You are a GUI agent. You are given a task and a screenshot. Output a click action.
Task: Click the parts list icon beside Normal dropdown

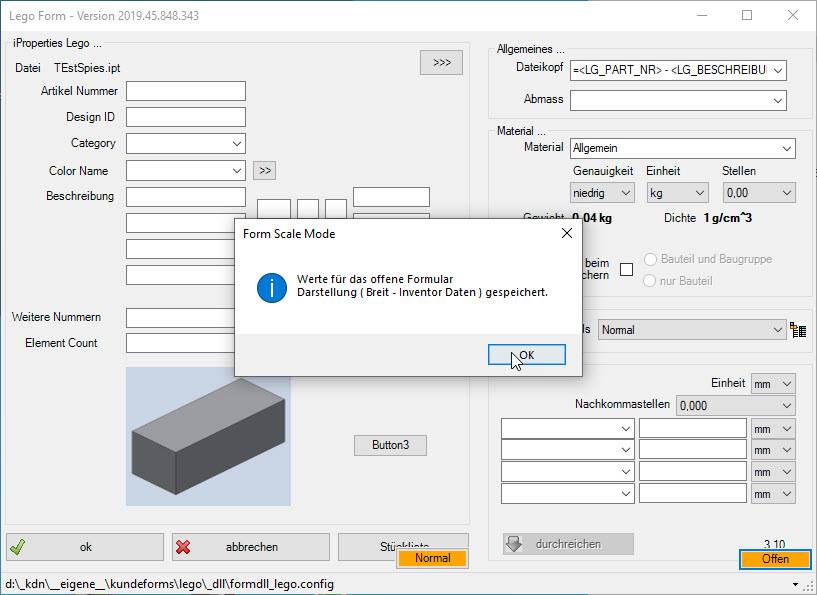tap(798, 330)
